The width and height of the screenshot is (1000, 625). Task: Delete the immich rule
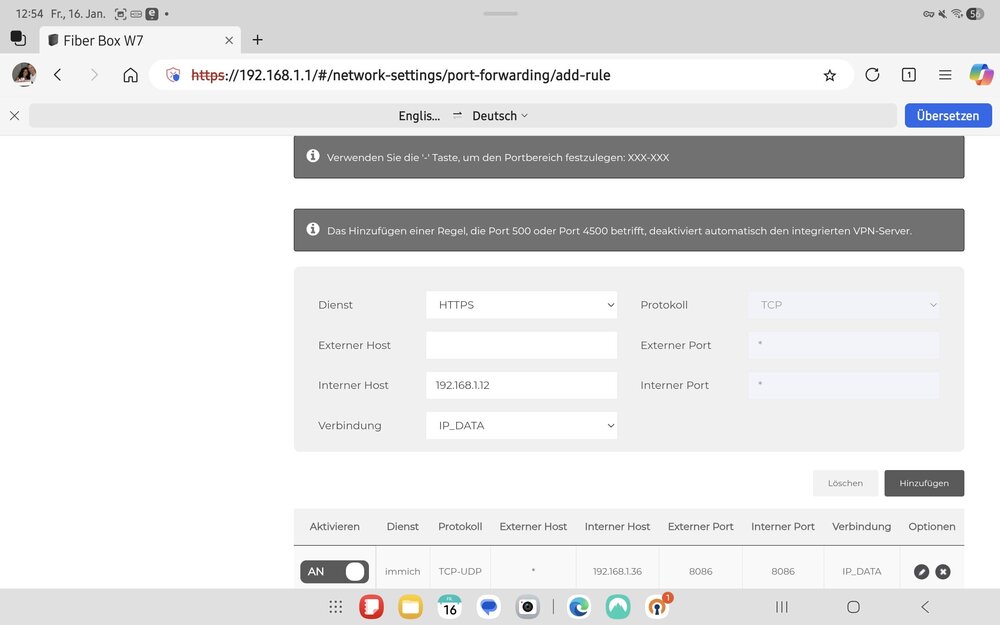(x=943, y=571)
